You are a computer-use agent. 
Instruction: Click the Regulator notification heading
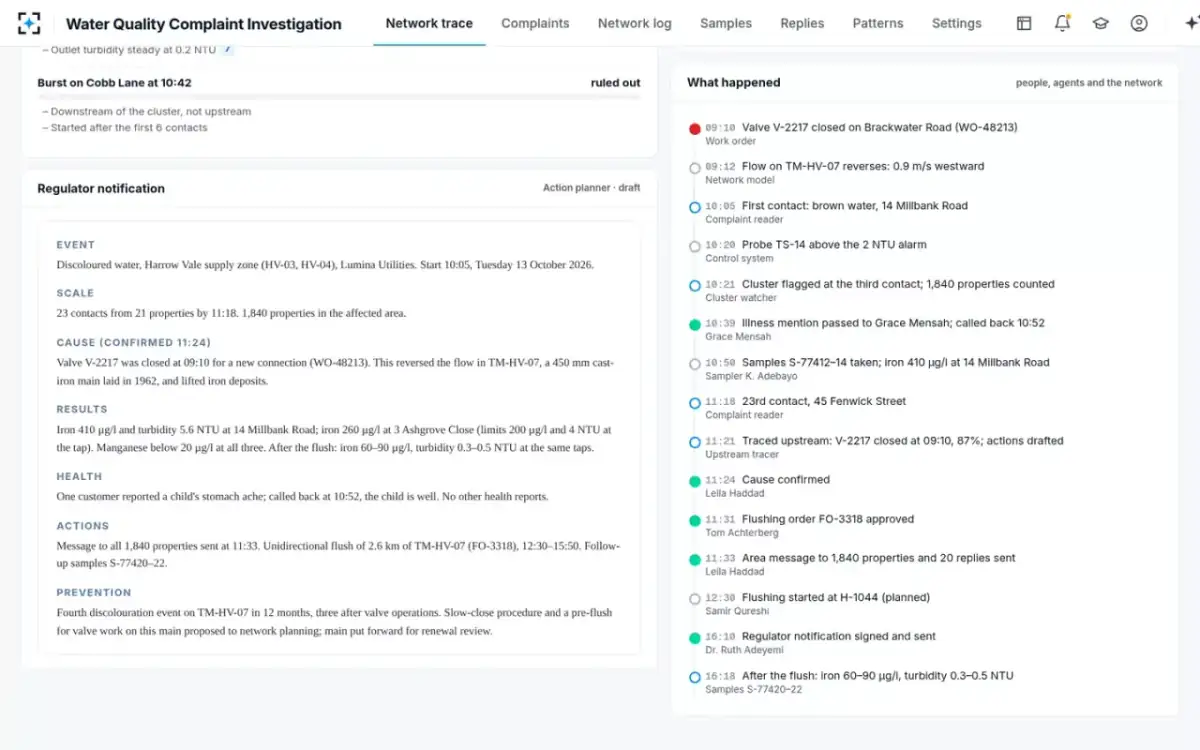pyautogui.click(x=101, y=188)
